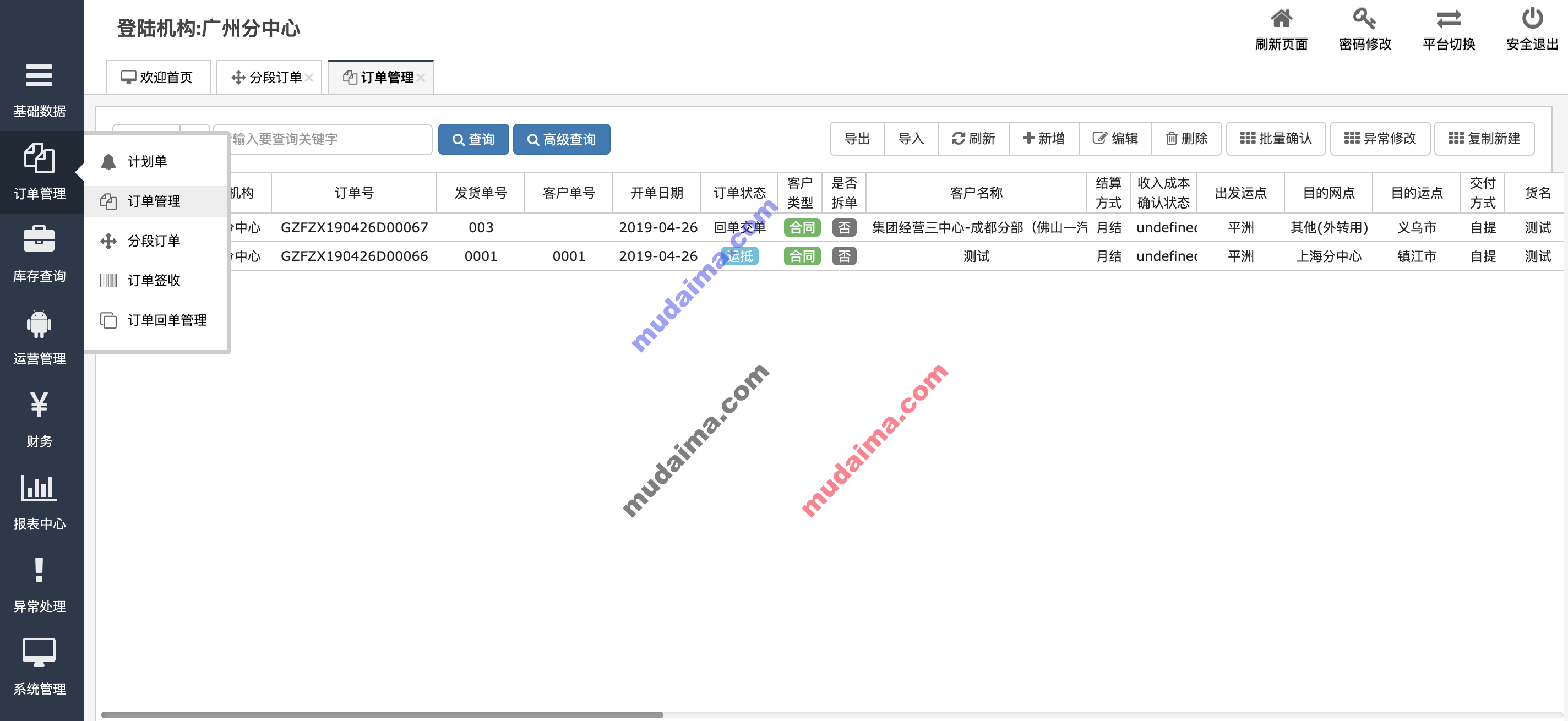The image size is (1568, 721).
Task: Click the 平台切换 arrows icon
Action: click(1449, 19)
